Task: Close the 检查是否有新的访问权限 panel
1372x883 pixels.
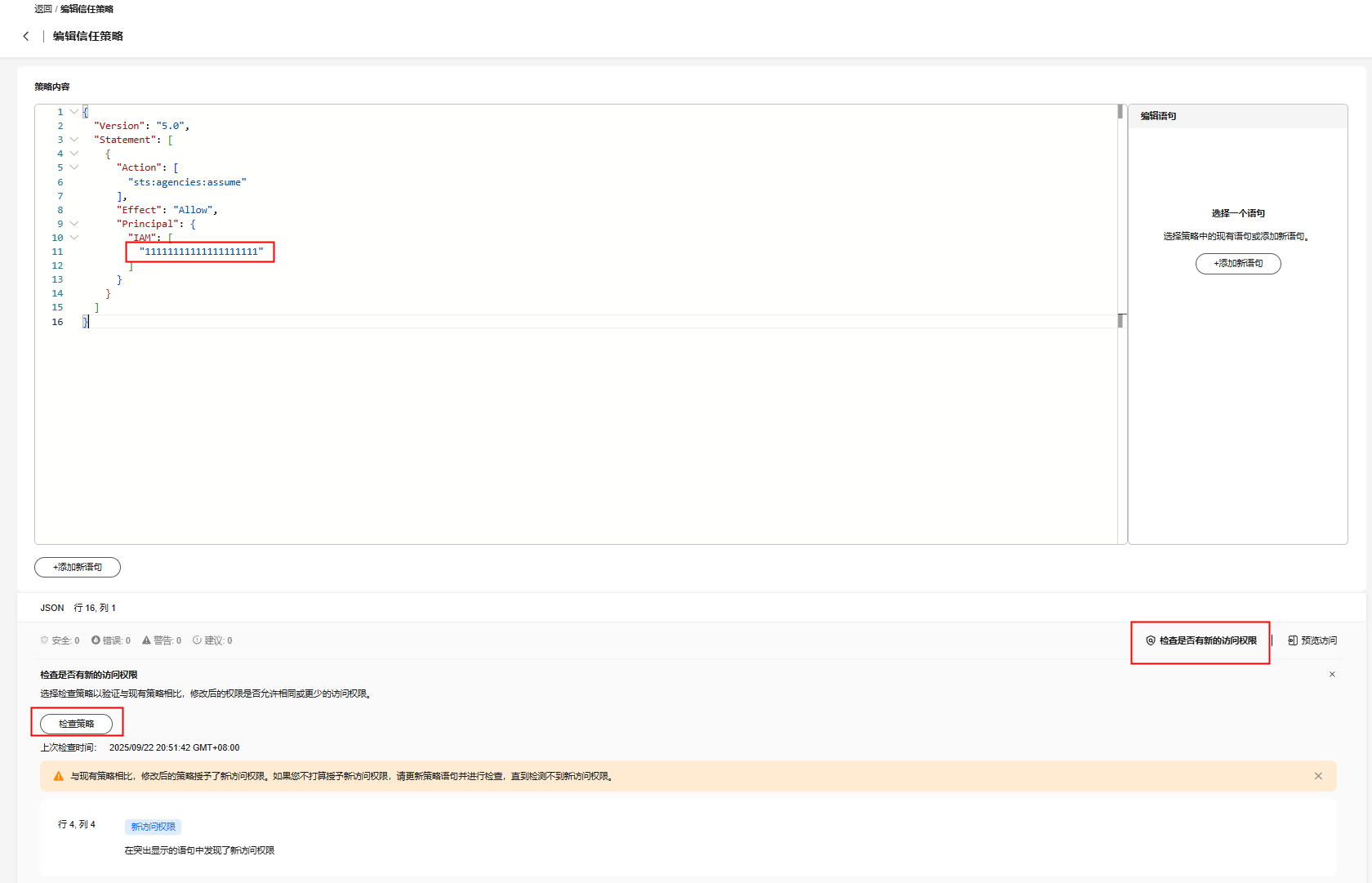Action: (x=1332, y=675)
